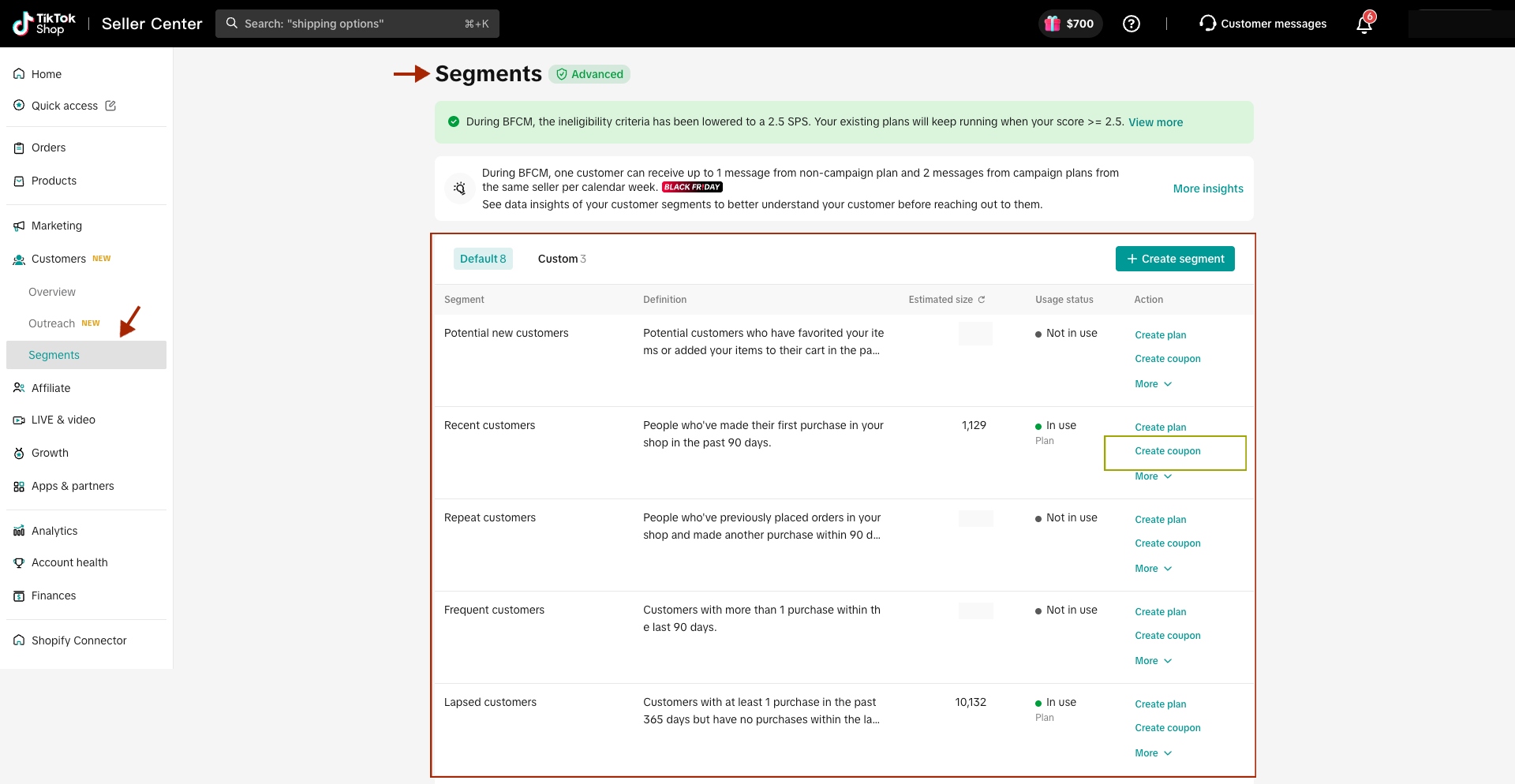This screenshot has height=784, width=1515.
Task: Open Analytics in the sidebar
Action: pyautogui.click(x=54, y=531)
